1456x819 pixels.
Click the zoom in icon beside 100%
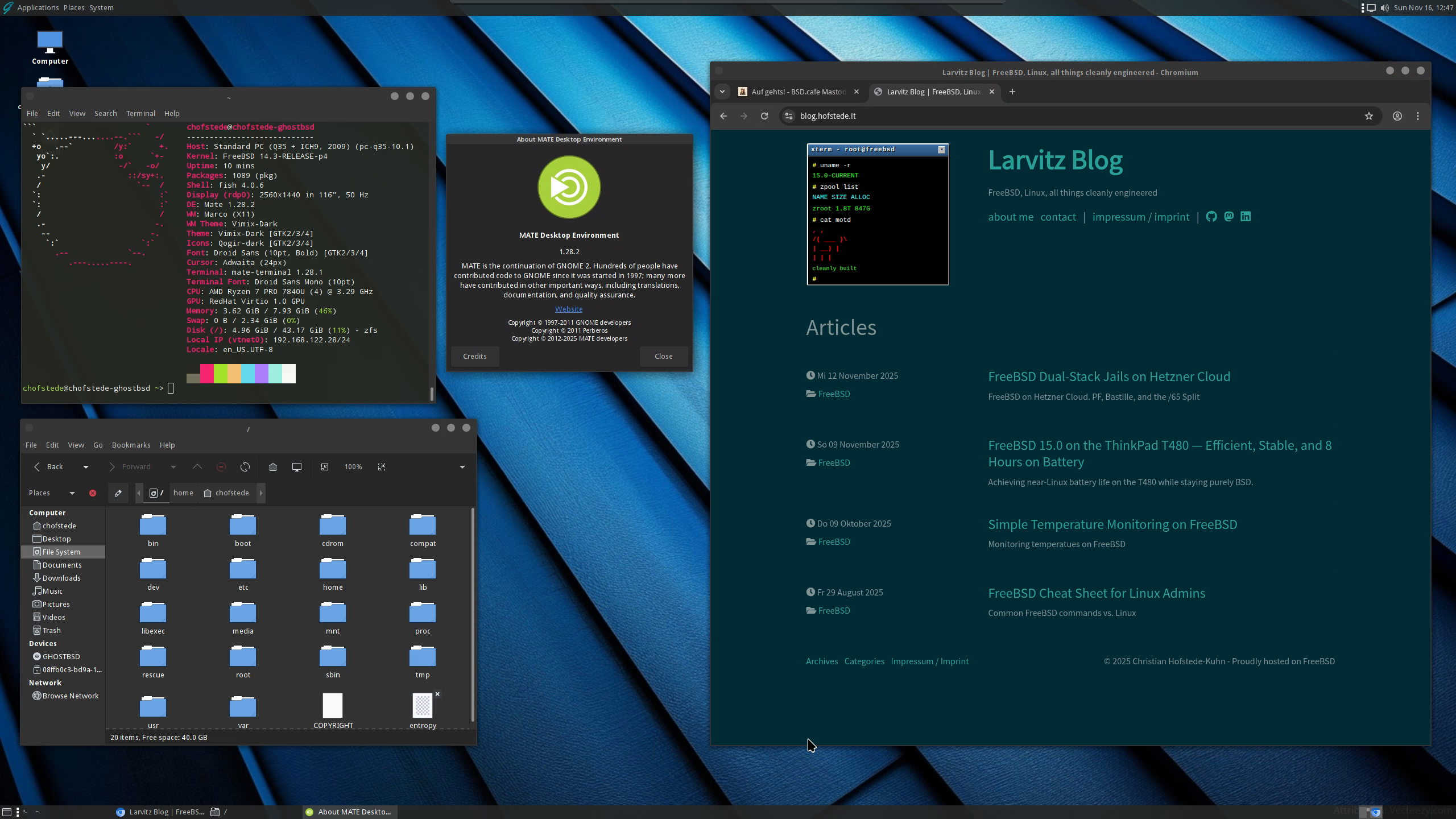(382, 467)
